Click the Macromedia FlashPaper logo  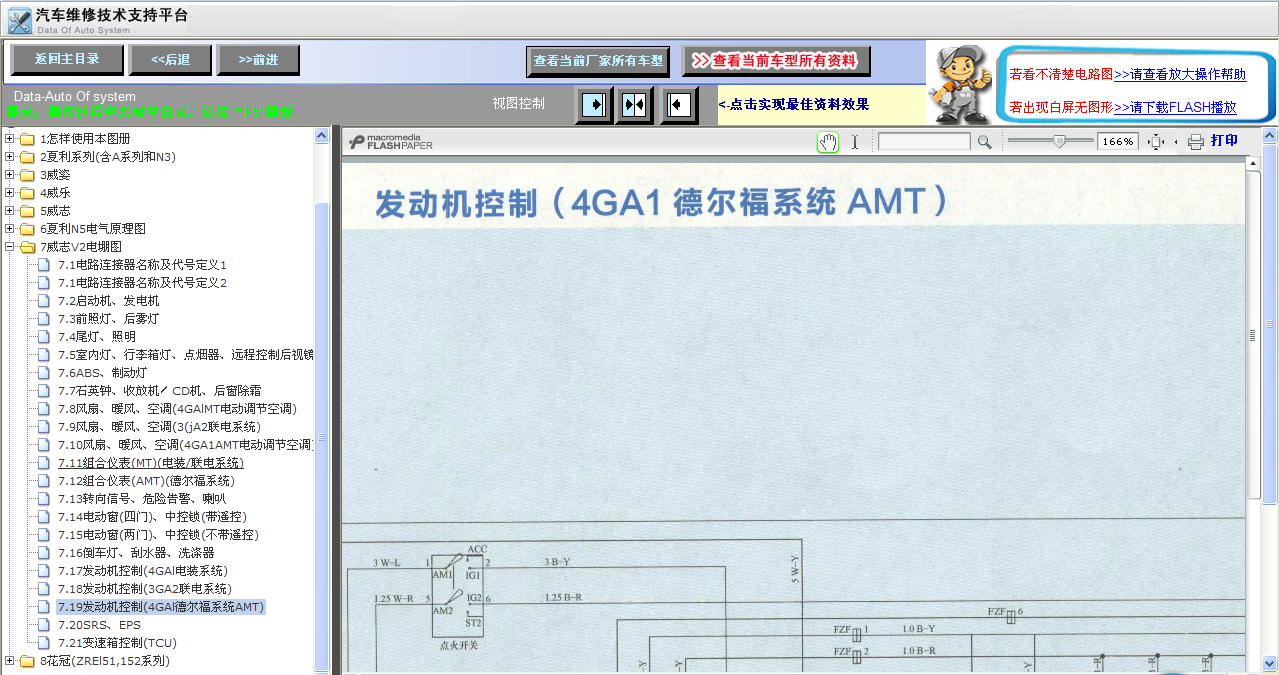(x=391, y=142)
